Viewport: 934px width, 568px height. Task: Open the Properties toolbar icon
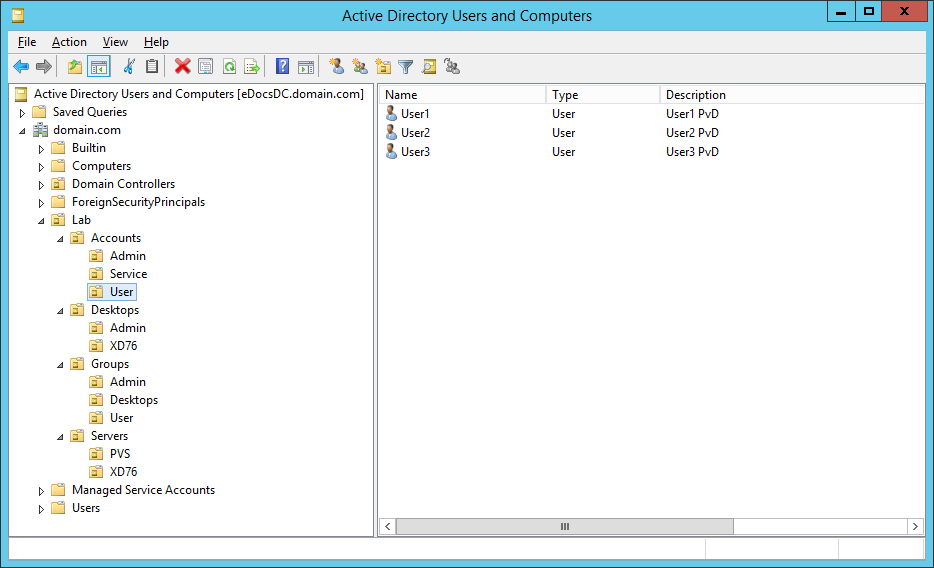click(x=205, y=67)
